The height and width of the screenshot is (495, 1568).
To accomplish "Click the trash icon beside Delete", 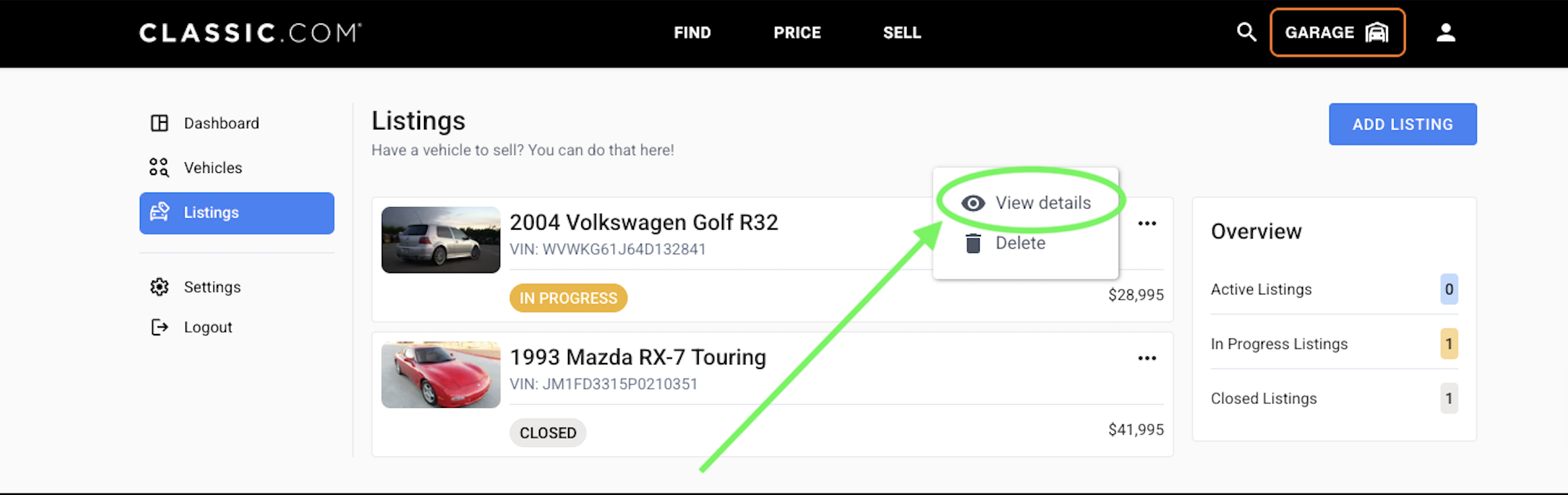I will (973, 244).
